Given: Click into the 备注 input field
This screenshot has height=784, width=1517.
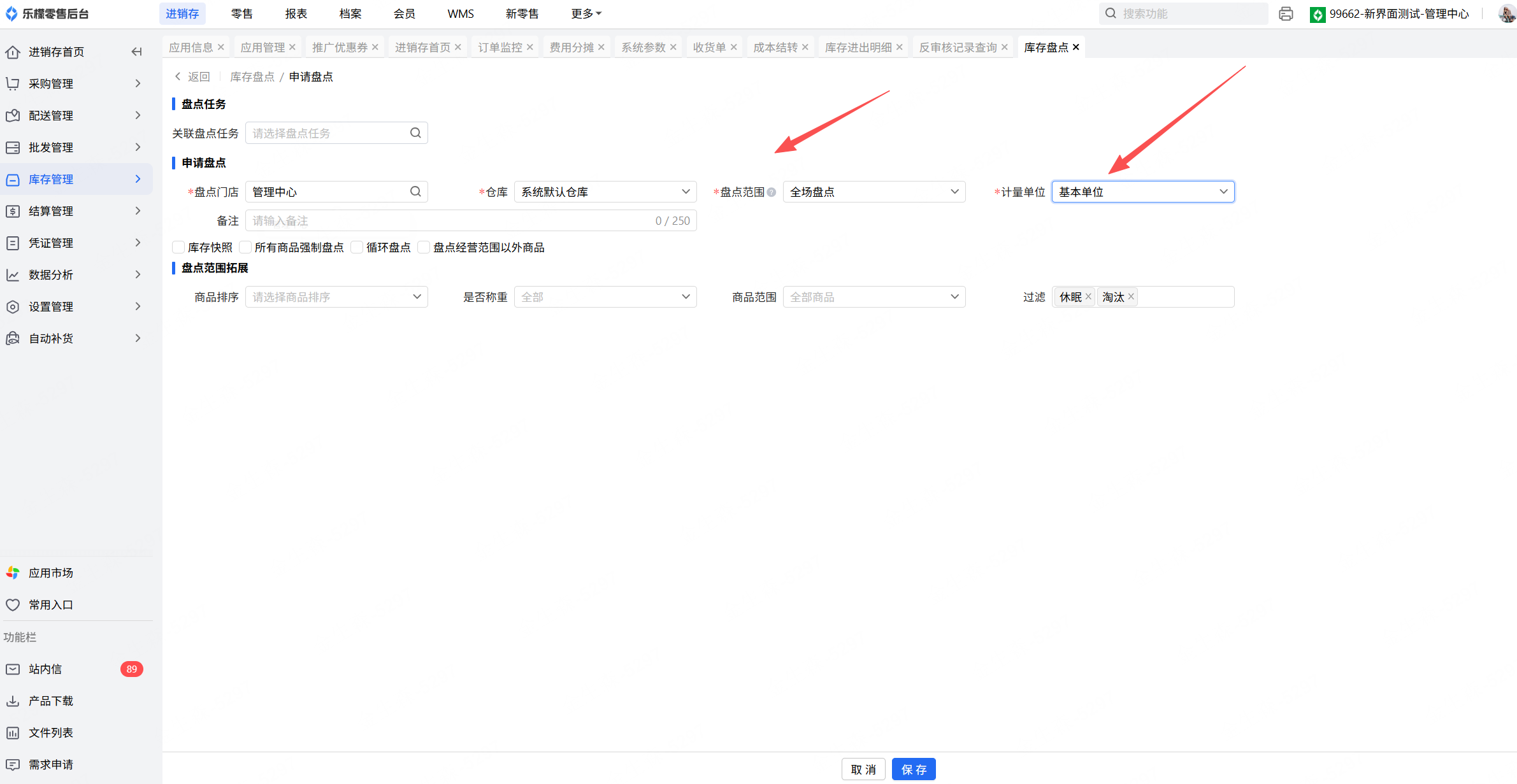Looking at the screenshot, I should [446, 220].
